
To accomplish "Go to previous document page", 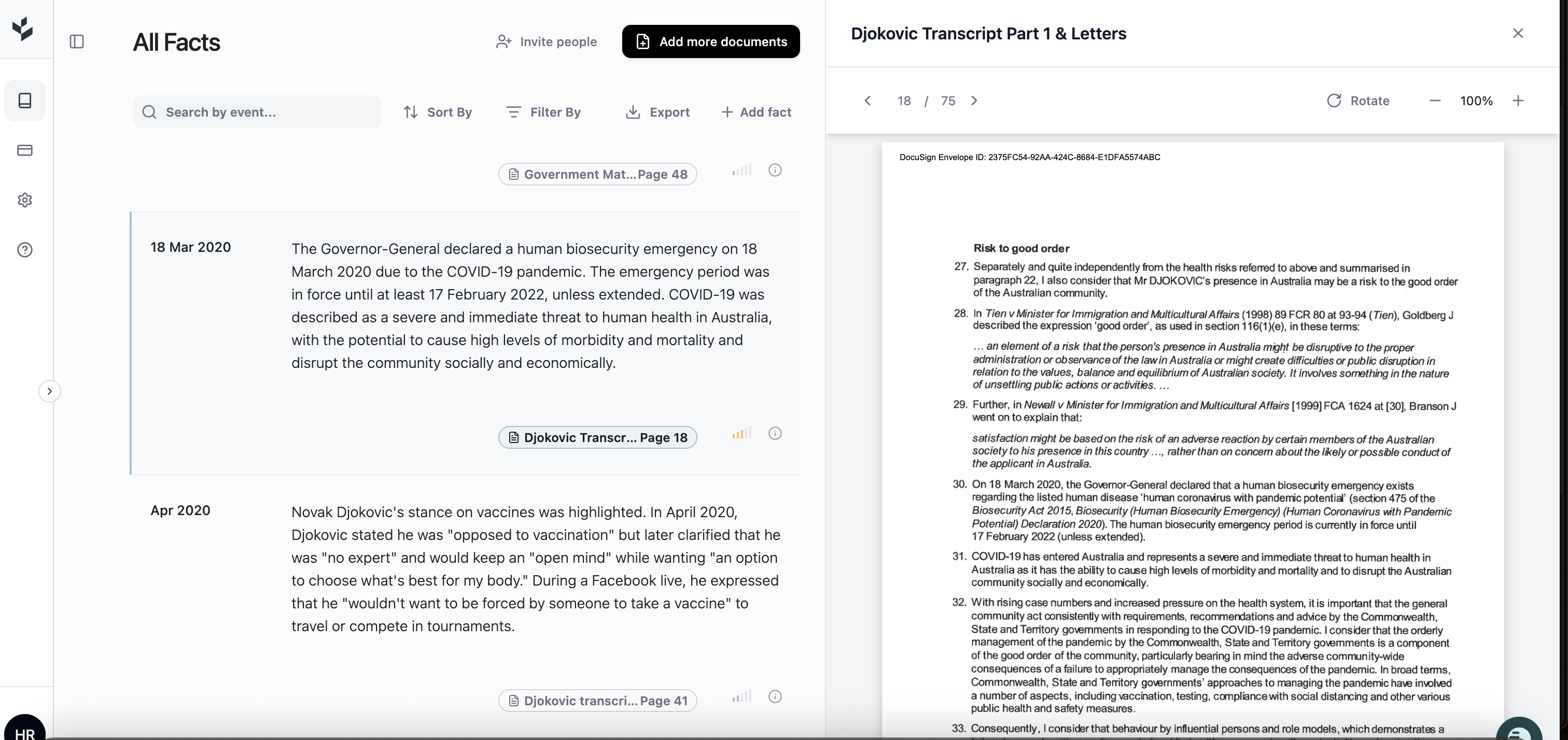I will tap(868, 101).
